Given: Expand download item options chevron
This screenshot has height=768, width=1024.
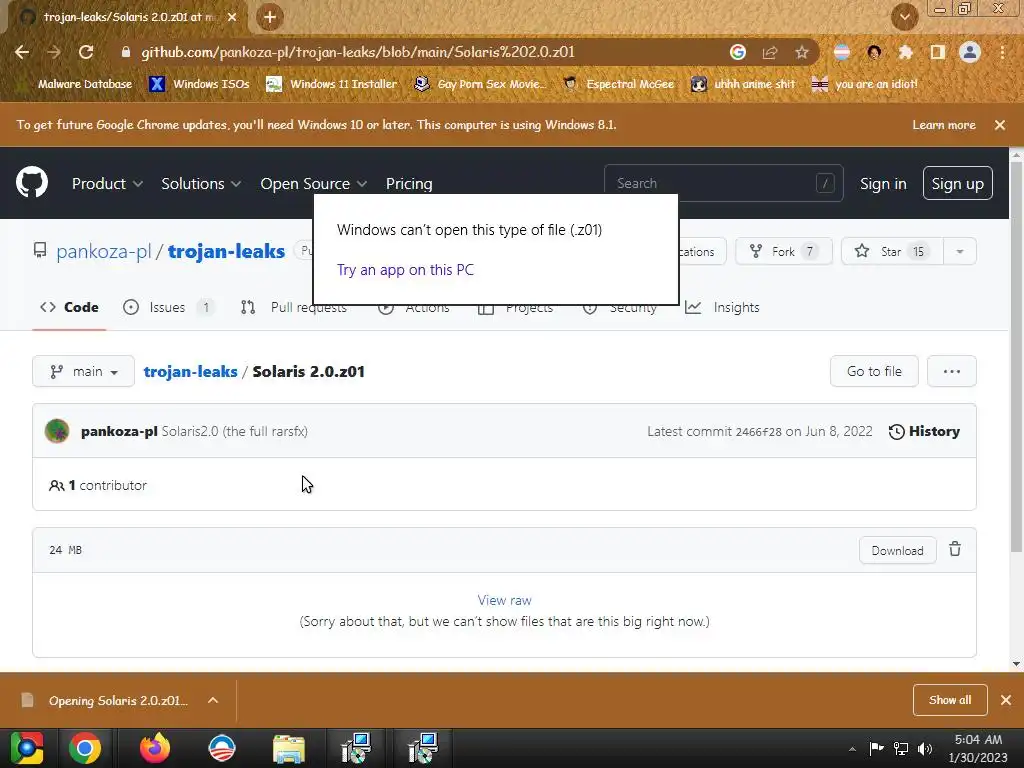Looking at the screenshot, I should (x=213, y=700).
